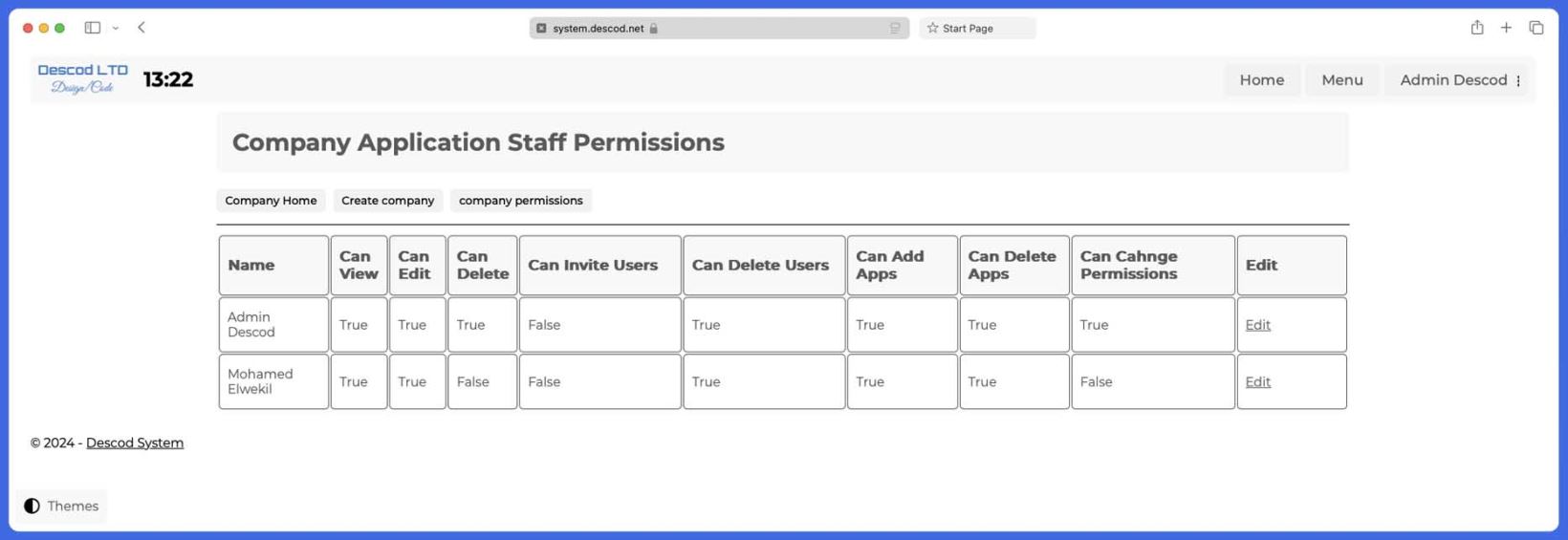This screenshot has height=540, width=1568.
Task: Click the Themes toggle button
Action: (61, 506)
